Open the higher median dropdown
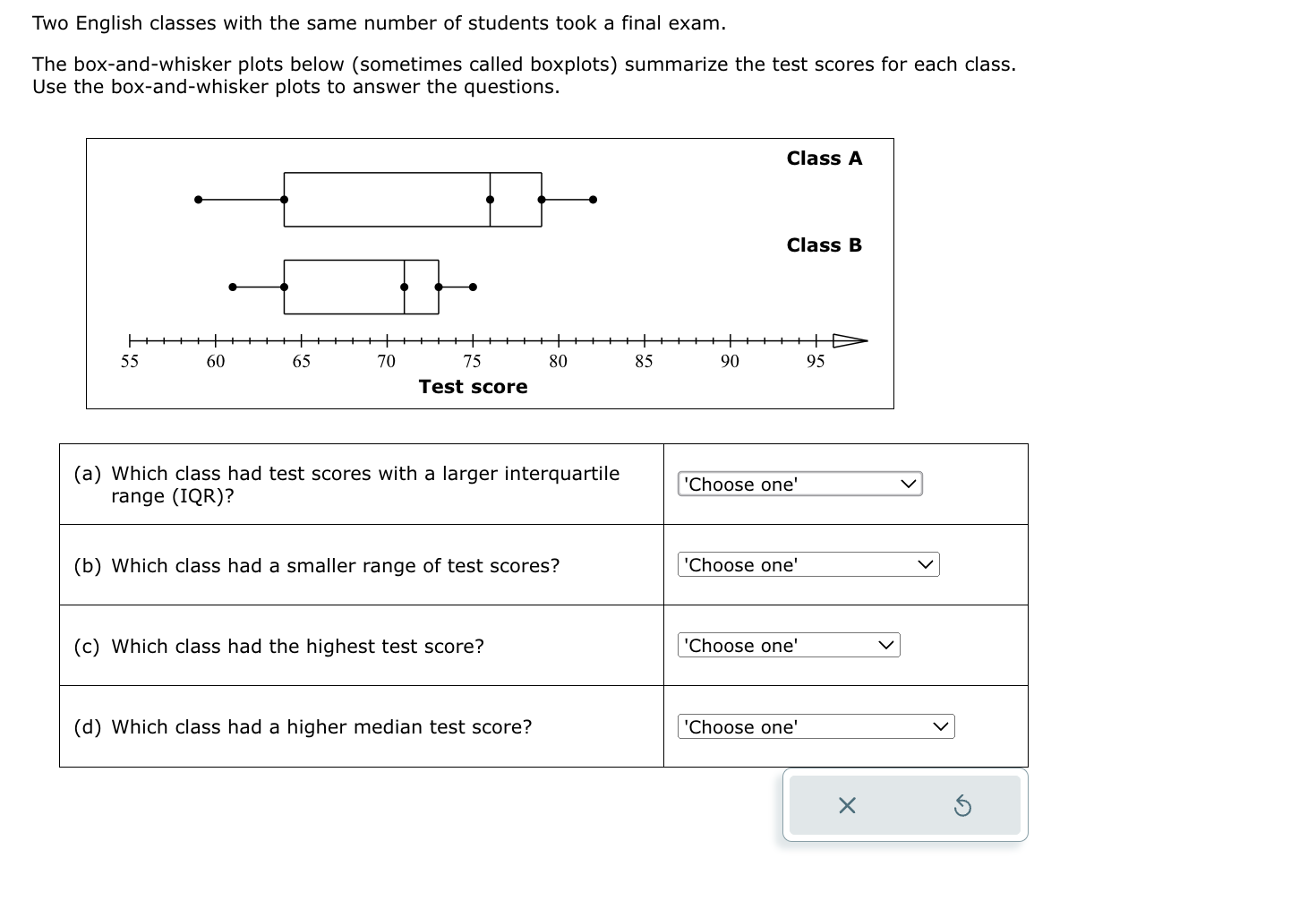The image size is (1316, 901). pos(815,726)
